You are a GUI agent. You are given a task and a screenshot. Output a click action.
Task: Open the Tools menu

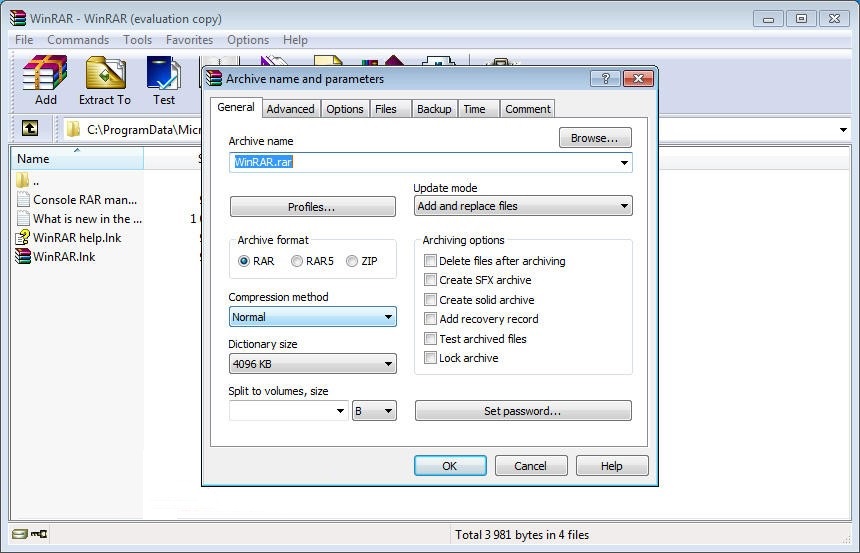tap(137, 40)
